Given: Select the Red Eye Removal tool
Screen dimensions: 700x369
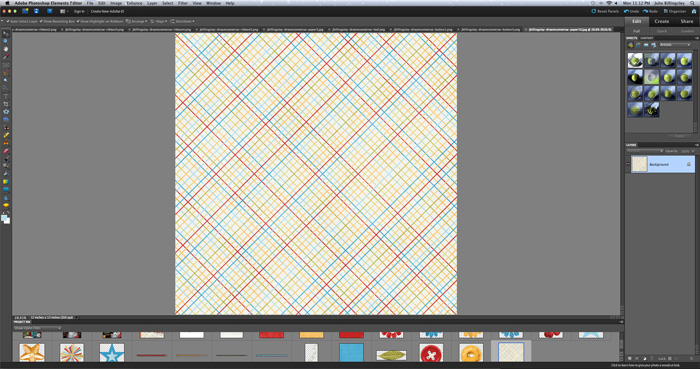Looking at the screenshot, I should click(6, 128).
